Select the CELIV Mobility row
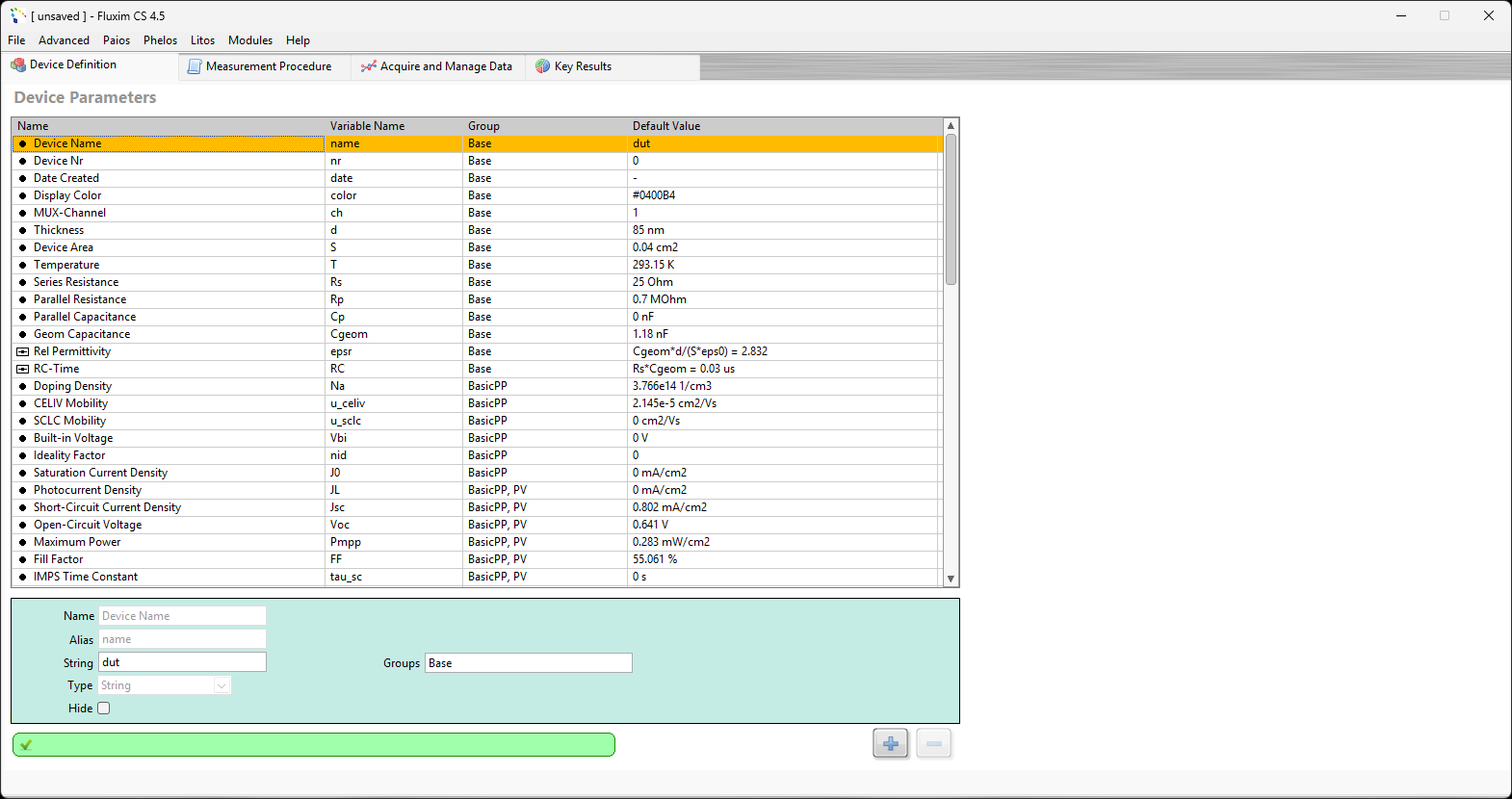Screen dimensions: 1512x799 [x=477, y=403]
